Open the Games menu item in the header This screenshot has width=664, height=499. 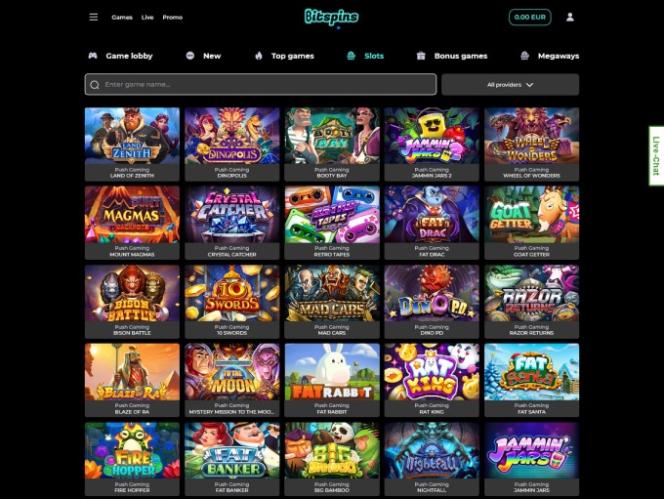122,17
